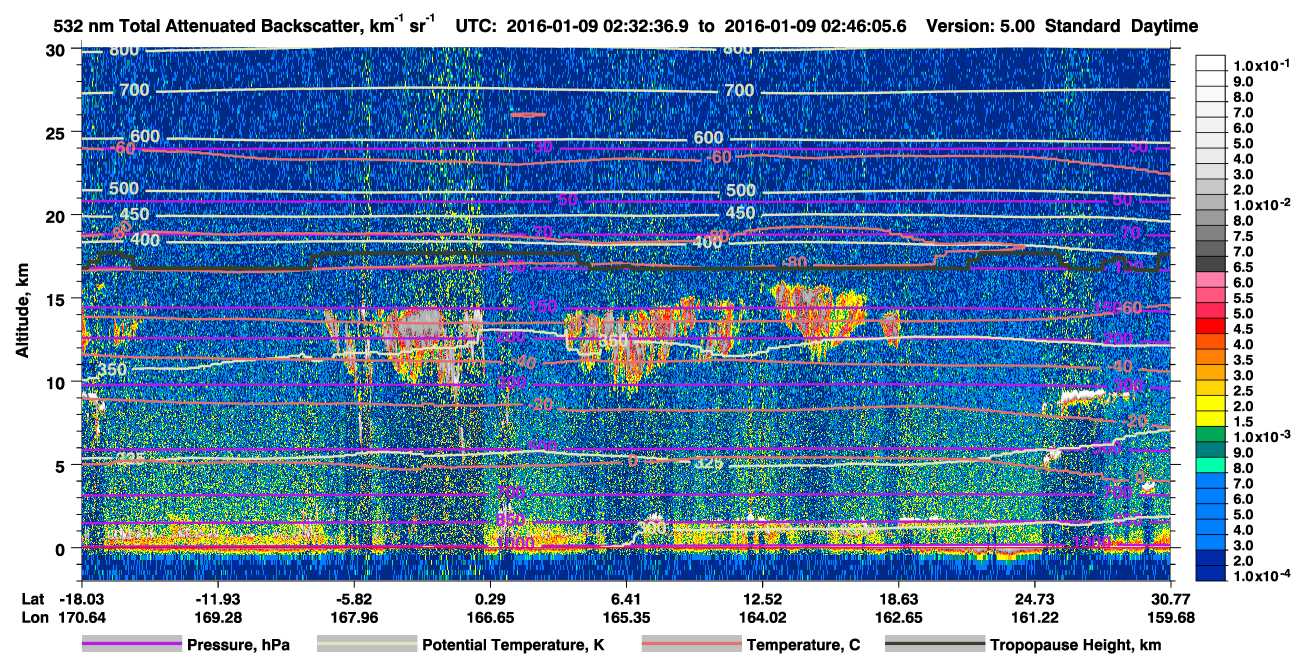Click the colorbar label '1.0x10-1'

click(1260, 65)
